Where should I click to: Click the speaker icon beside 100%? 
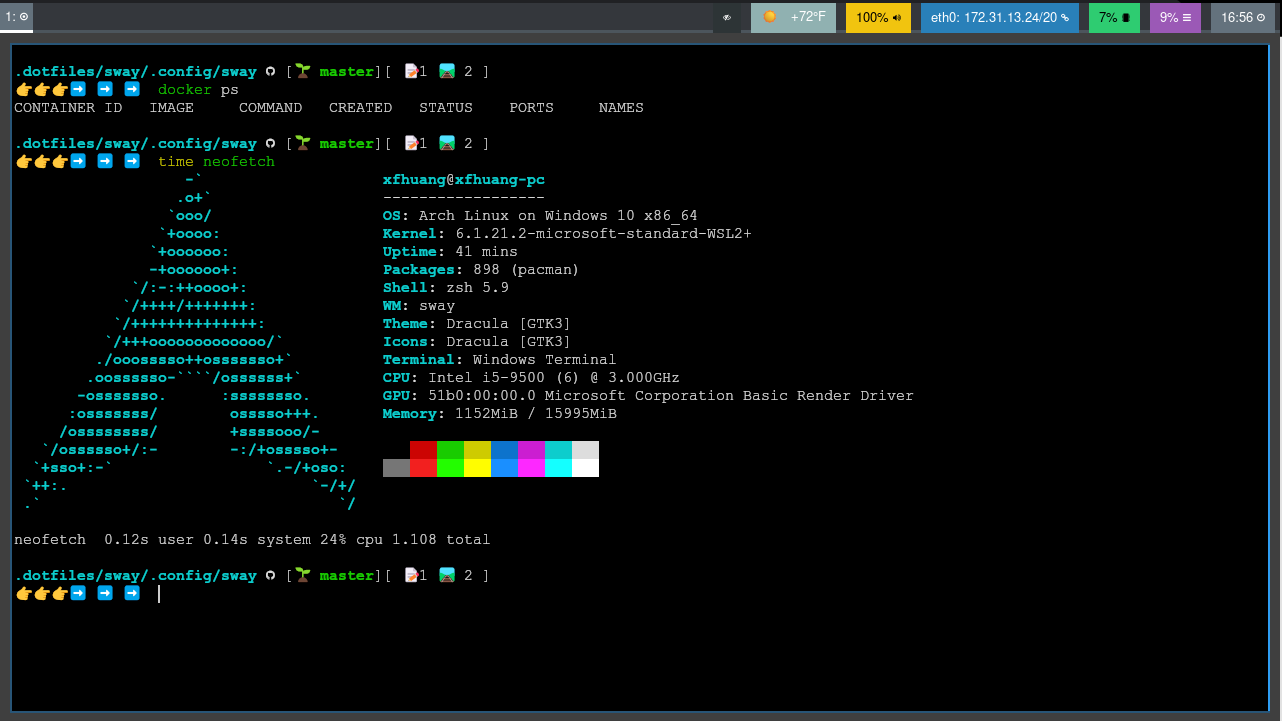(897, 17)
